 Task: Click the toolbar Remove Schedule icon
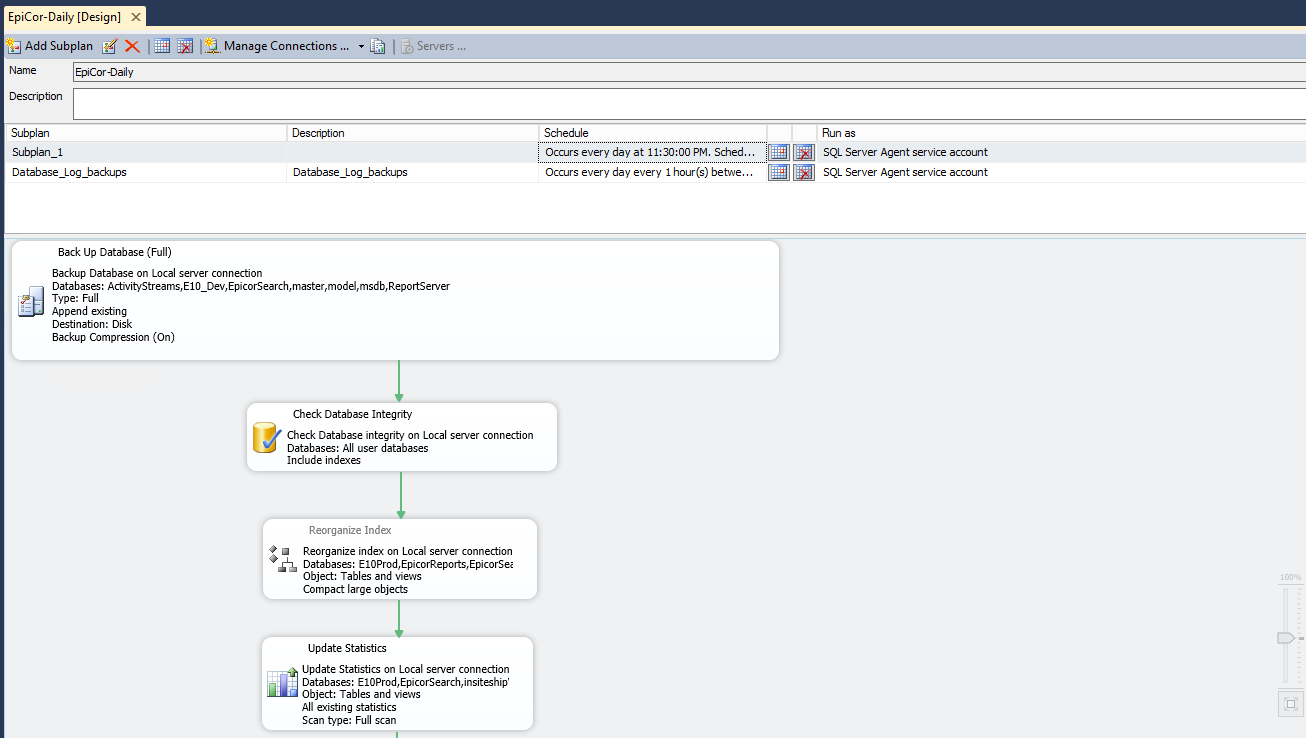point(185,46)
